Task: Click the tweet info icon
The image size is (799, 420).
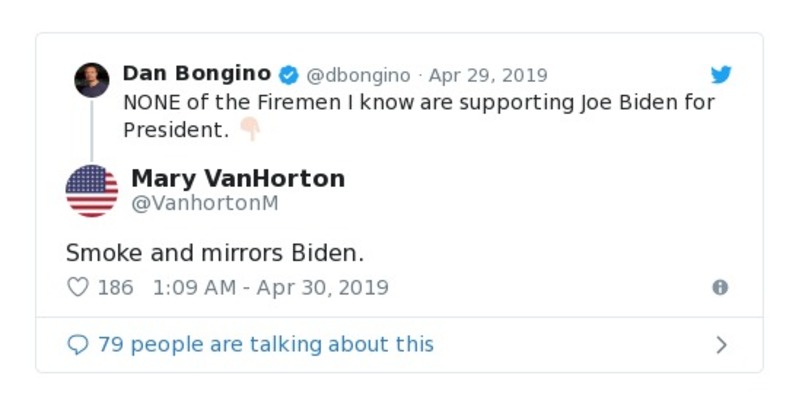Action: [x=720, y=288]
